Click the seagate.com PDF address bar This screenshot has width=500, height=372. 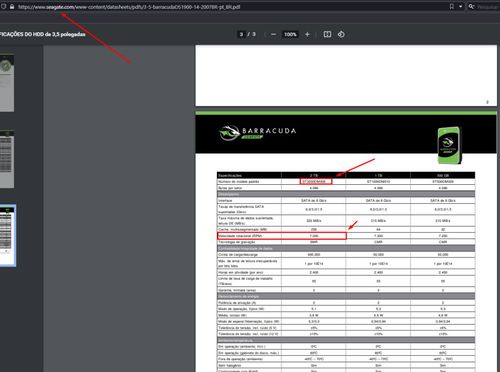tap(129, 7)
